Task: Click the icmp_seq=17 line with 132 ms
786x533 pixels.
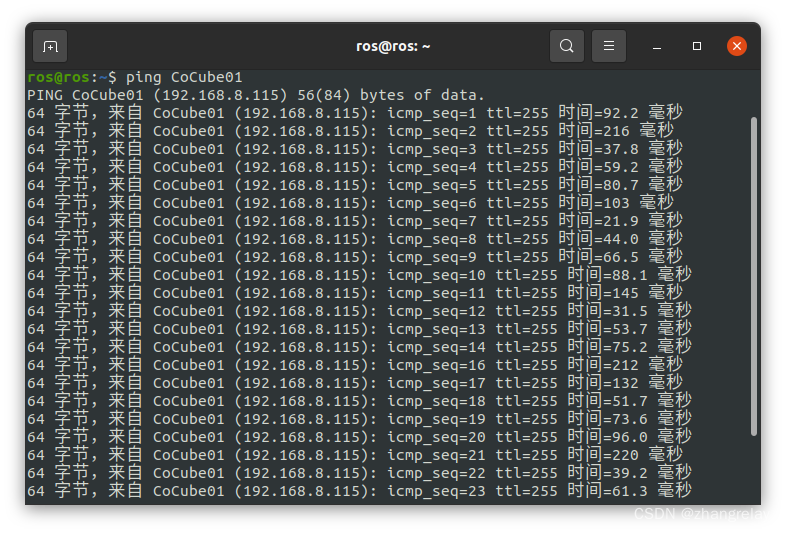Action: click(355, 383)
